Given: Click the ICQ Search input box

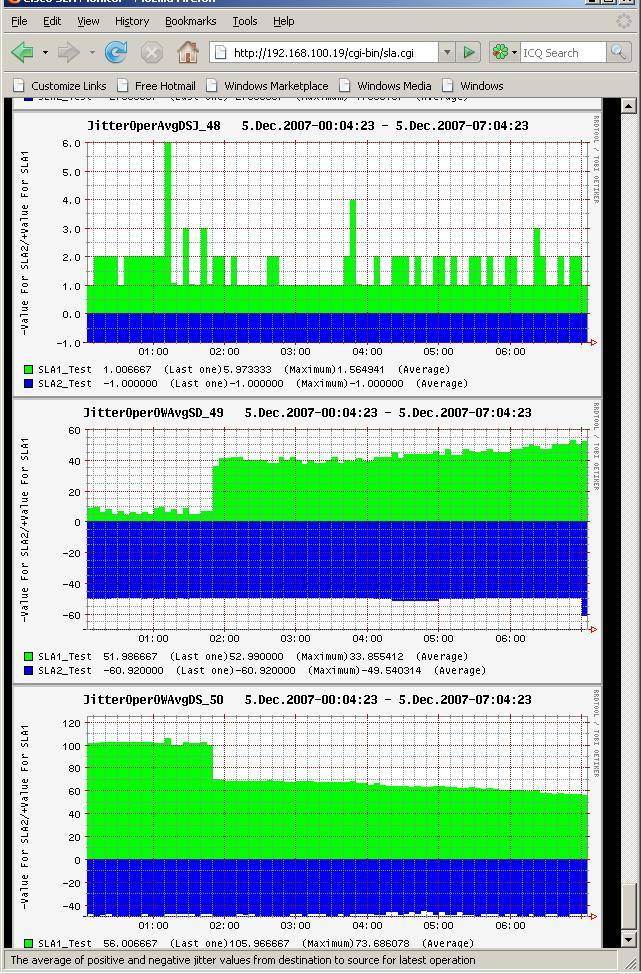Looking at the screenshot, I should coord(562,52).
